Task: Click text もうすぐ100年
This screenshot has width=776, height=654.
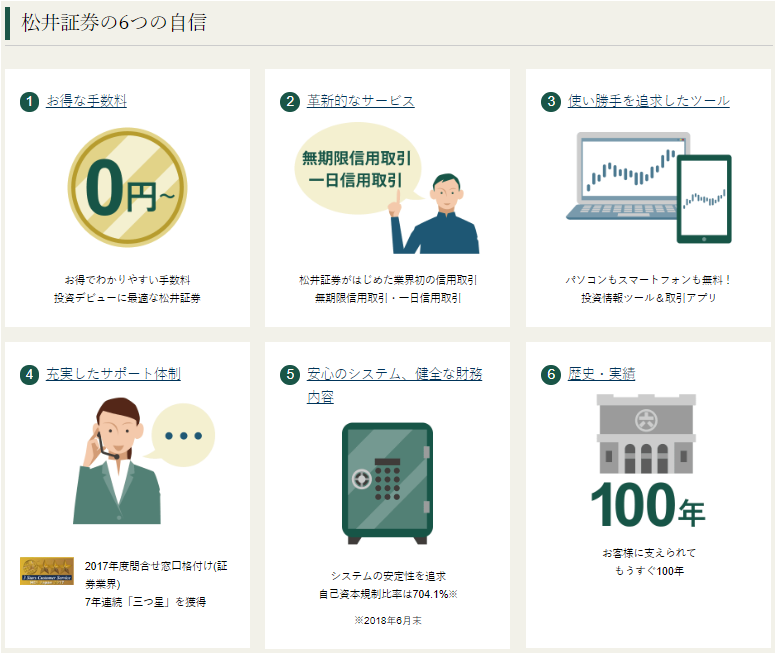Action: pos(649,571)
